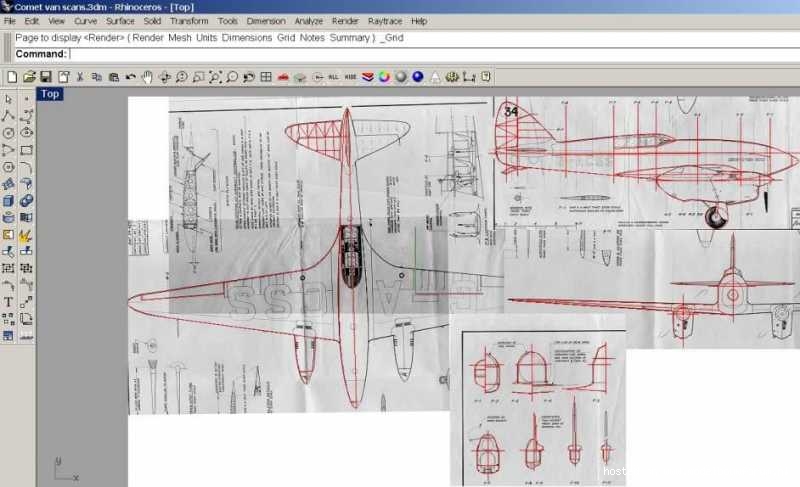Open the Render menu
This screenshot has width=800, height=487.
[345, 21]
